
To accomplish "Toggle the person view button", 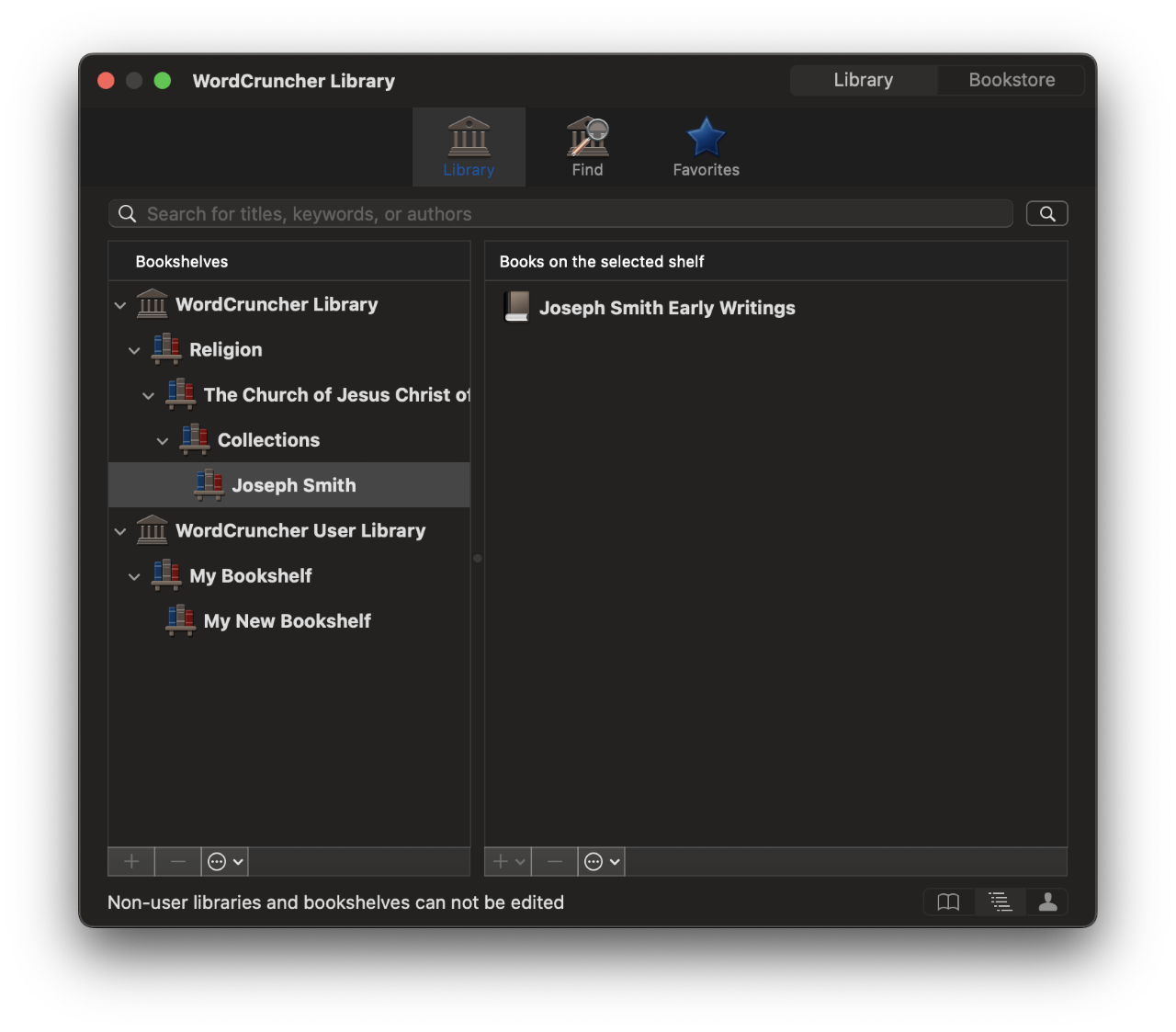I will coord(1047,902).
